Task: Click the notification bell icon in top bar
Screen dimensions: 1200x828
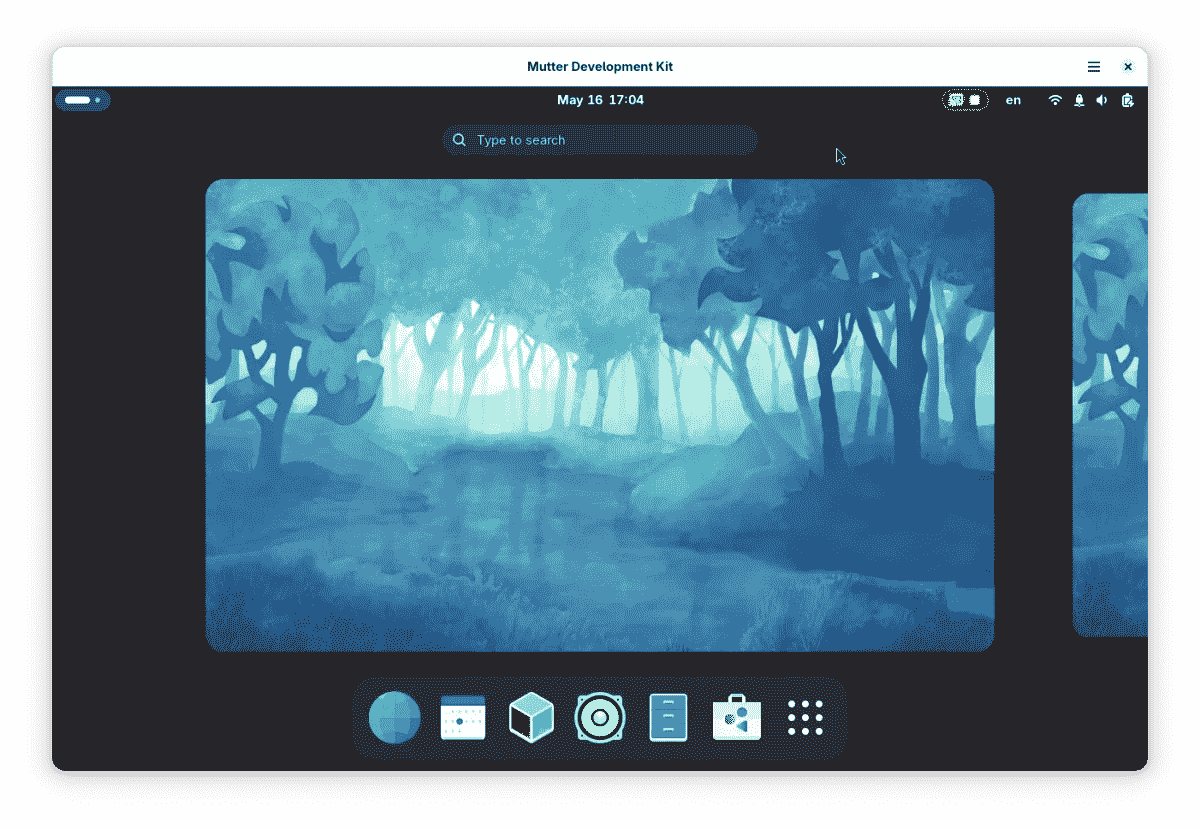Action: coord(1079,100)
